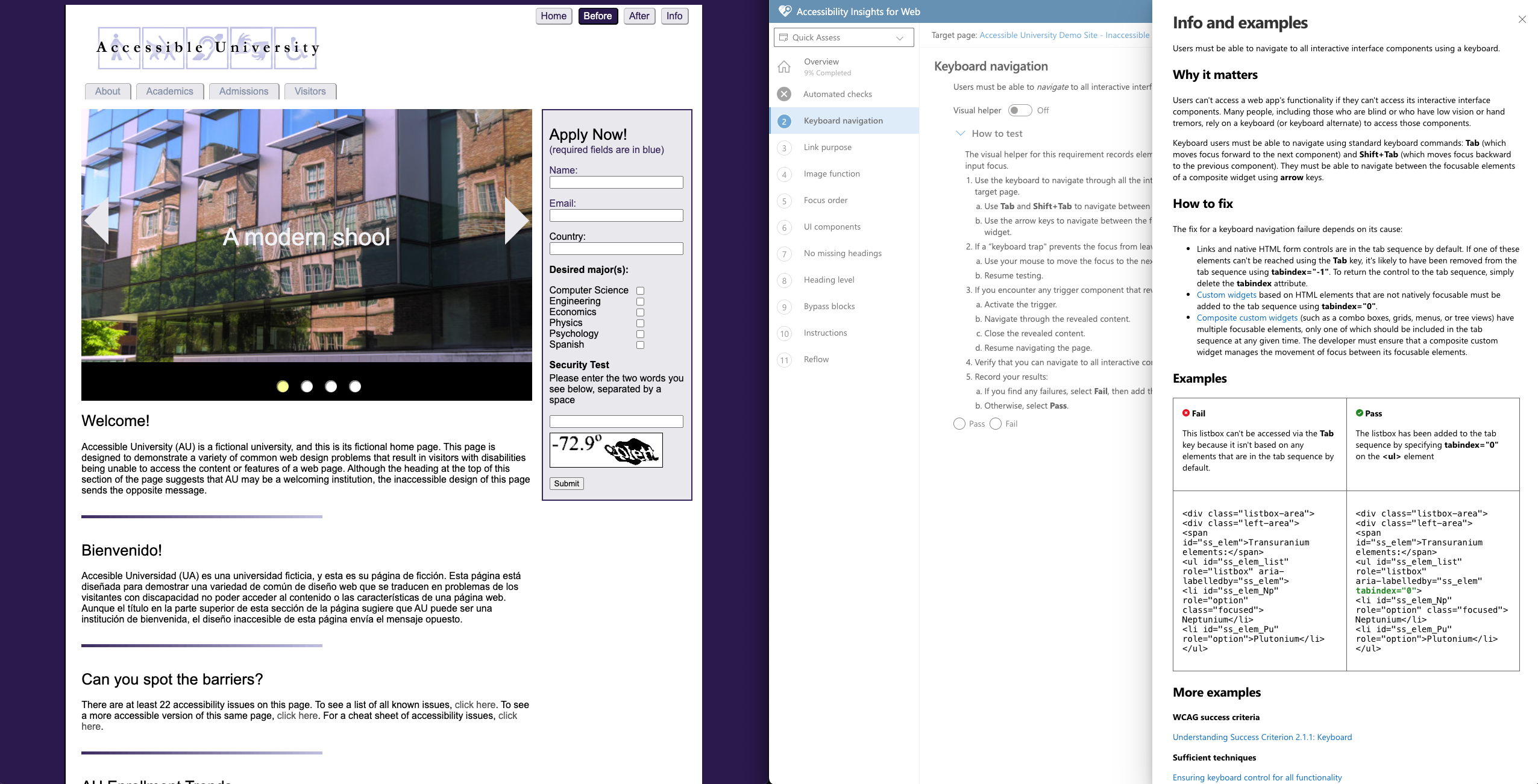
Task: Switch to the Before version
Action: coord(598,16)
